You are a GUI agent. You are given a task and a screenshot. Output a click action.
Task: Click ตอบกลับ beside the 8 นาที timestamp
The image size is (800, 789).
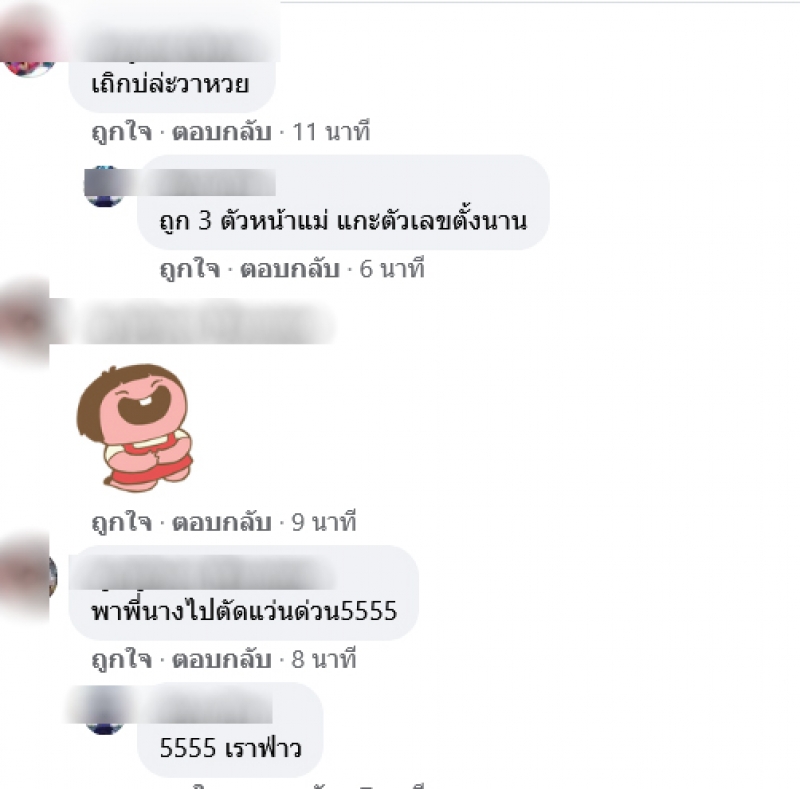(x=221, y=659)
